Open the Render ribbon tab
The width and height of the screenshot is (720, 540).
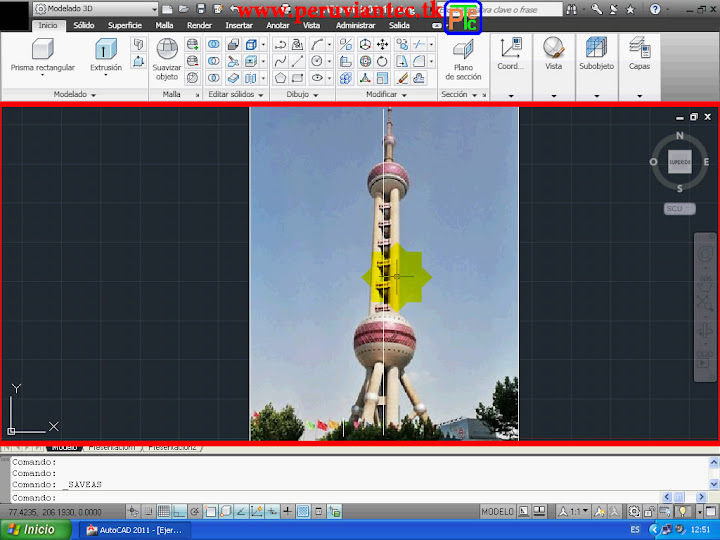point(199,25)
